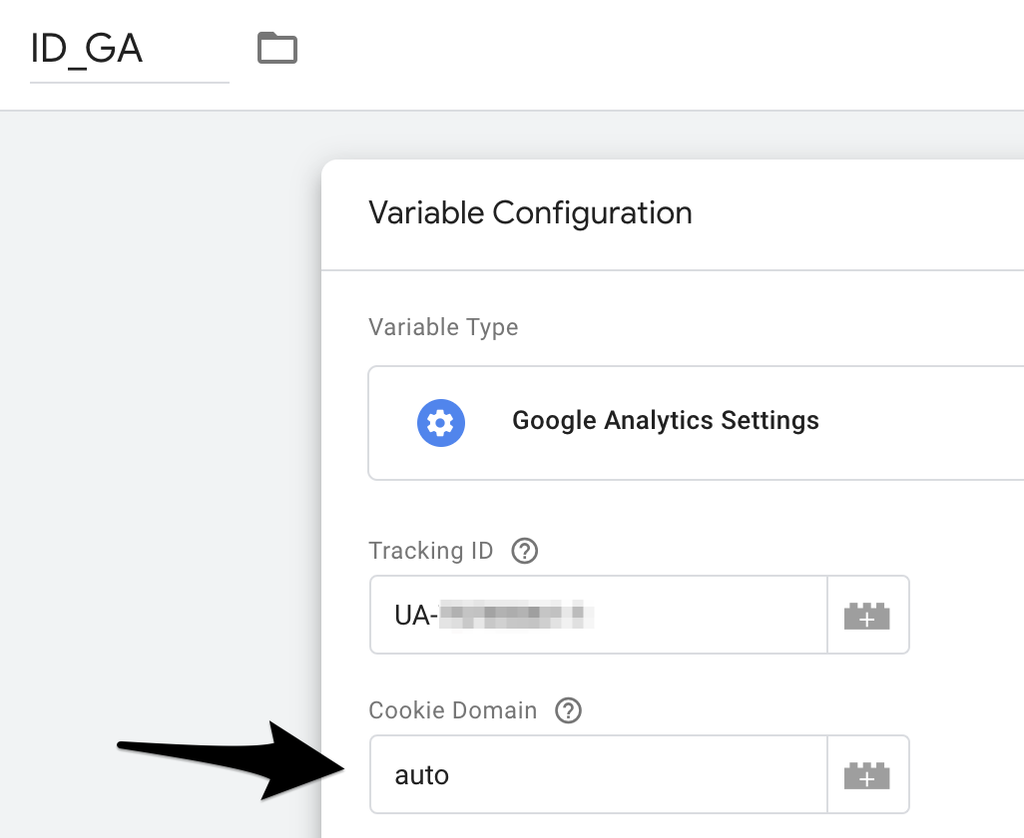Select the Google Analytics Settings variable type
Screen dimensions: 1024x838
coord(696,423)
